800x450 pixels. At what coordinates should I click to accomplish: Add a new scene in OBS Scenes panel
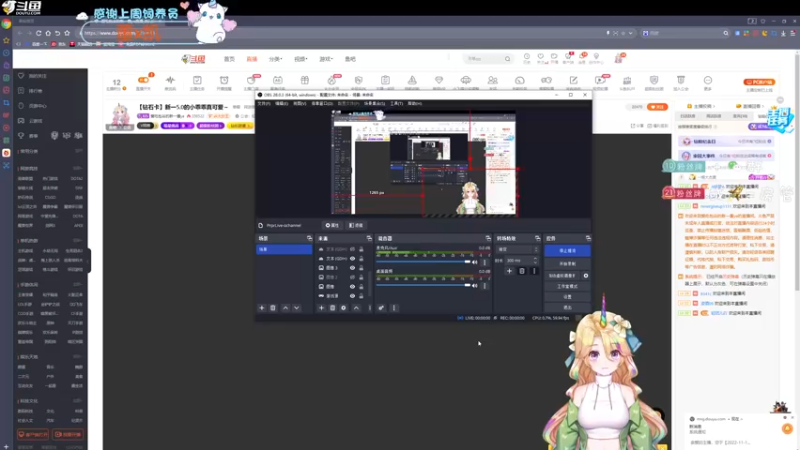pyautogui.click(x=262, y=308)
